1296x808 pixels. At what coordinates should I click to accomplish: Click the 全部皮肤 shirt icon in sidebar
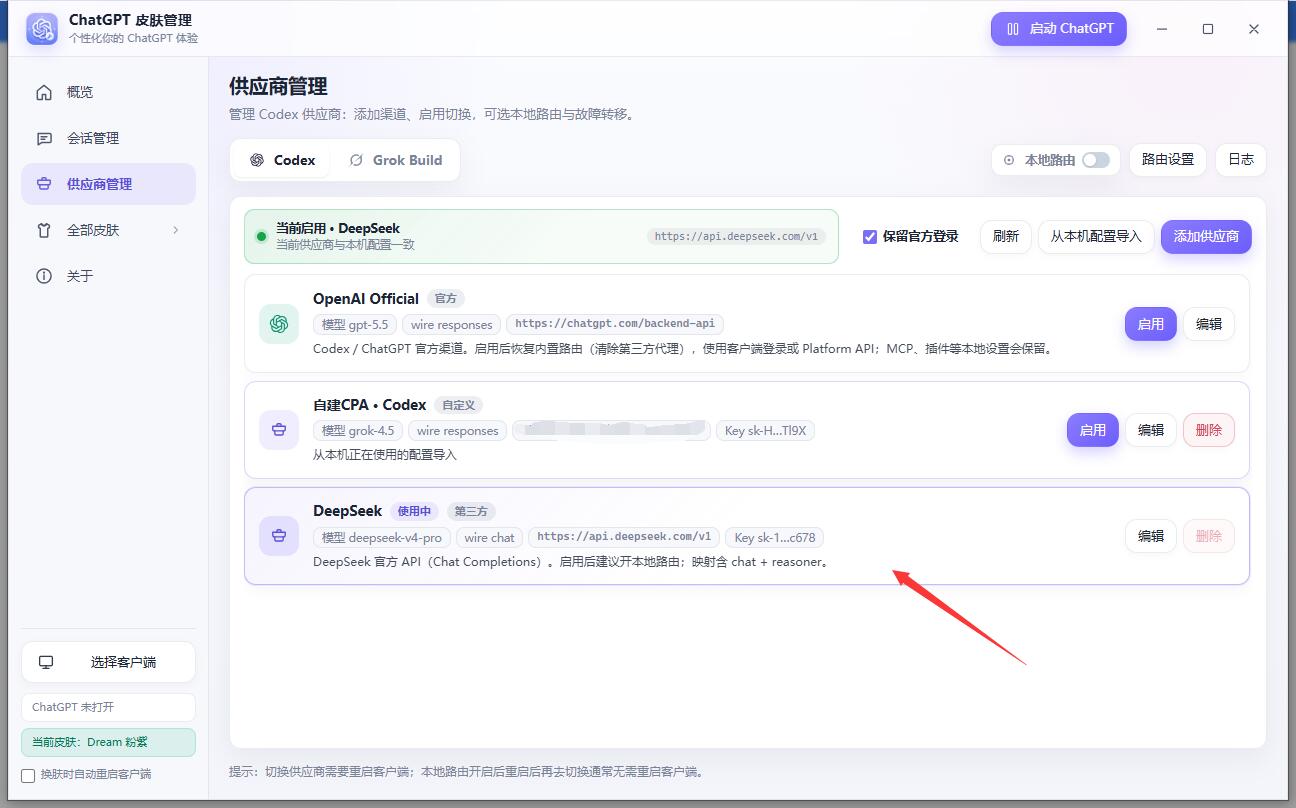[x=44, y=230]
